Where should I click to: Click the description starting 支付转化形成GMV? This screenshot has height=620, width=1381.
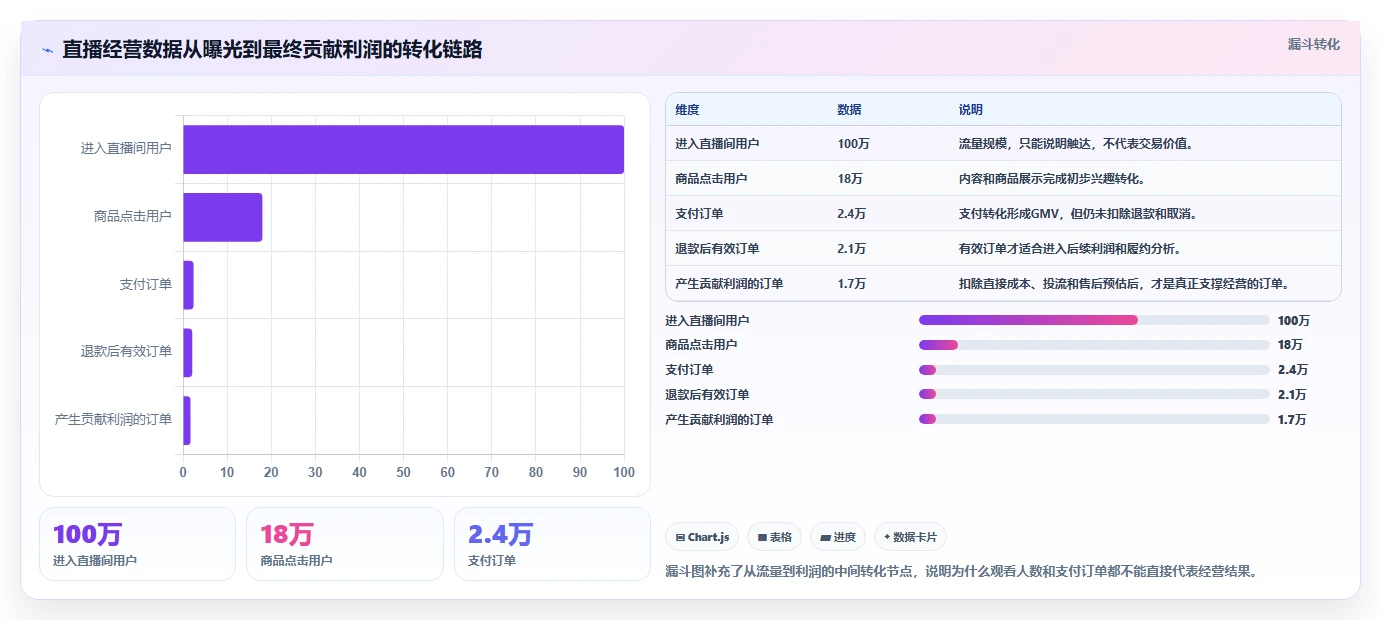click(x=1078, y=214)
